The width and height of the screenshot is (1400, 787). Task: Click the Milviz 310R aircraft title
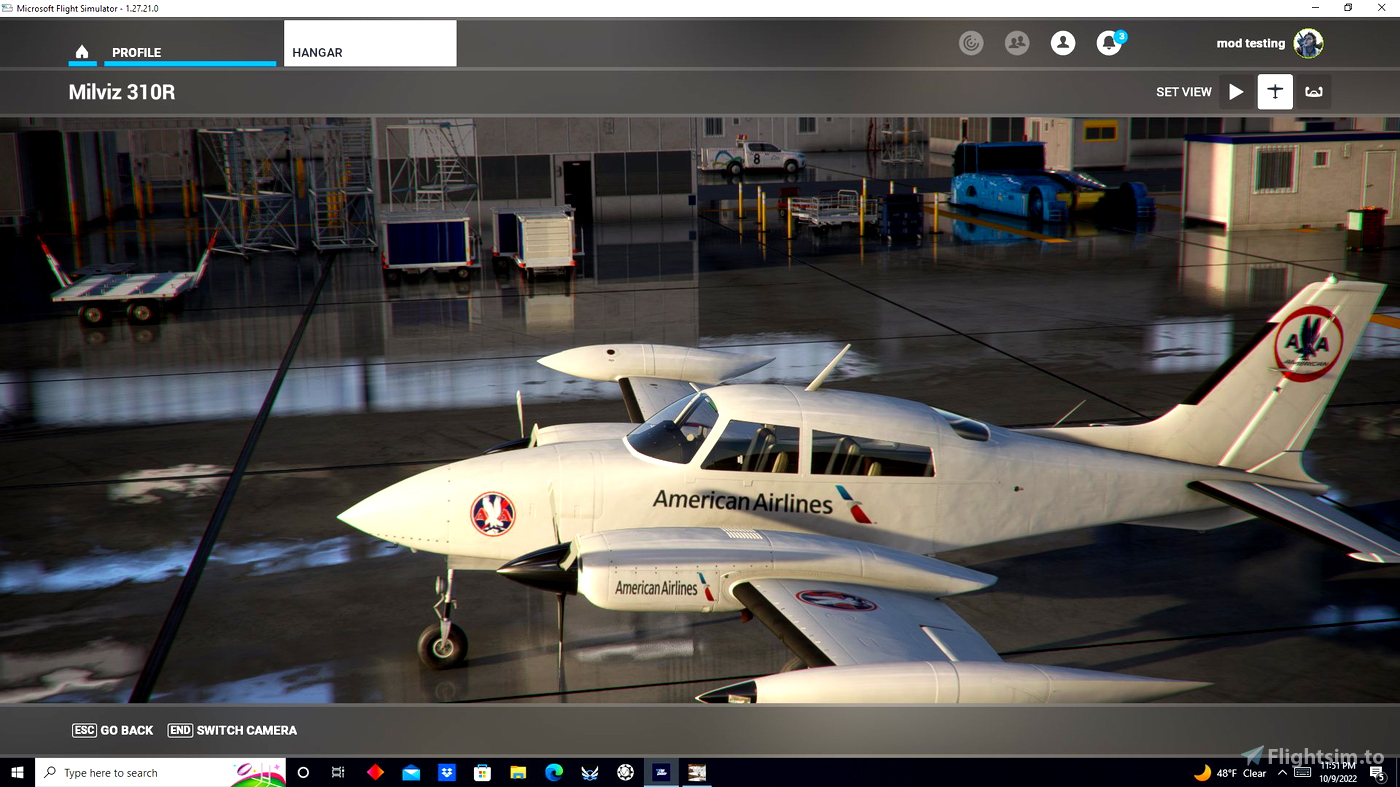point(122,93)
